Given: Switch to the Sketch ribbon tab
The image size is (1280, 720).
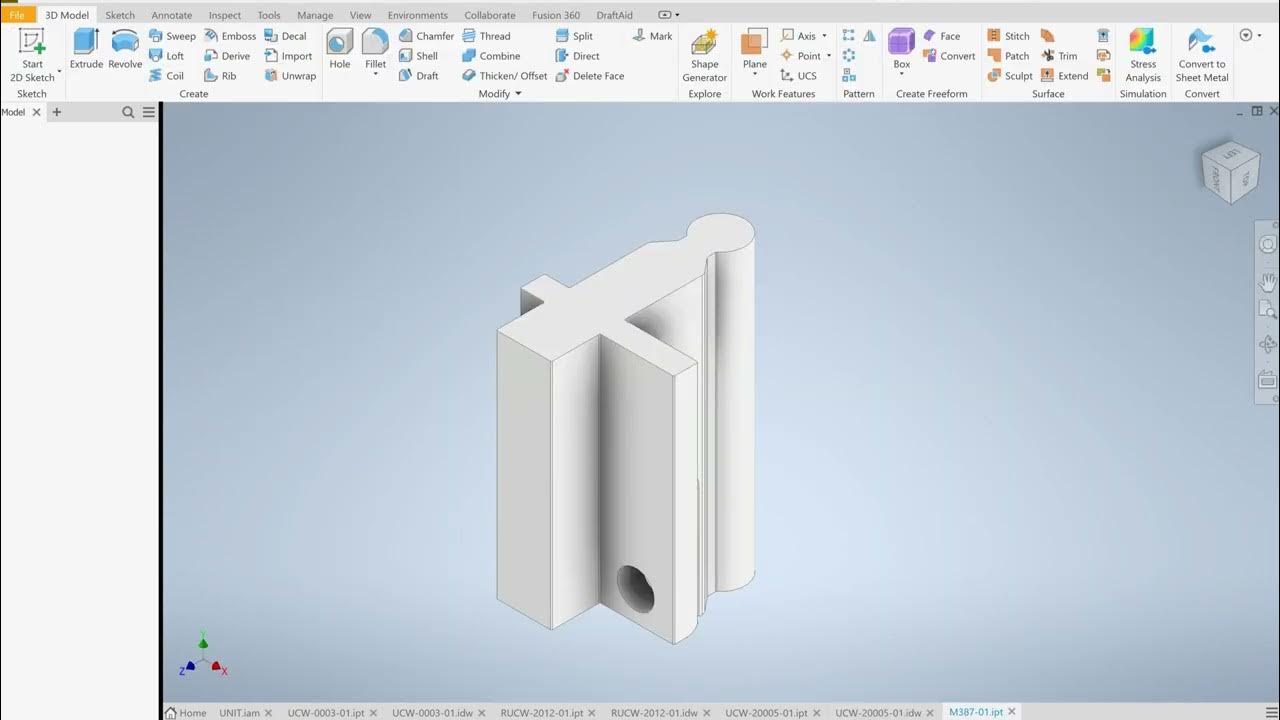Looking at the screenshot, I should [120, 15].
